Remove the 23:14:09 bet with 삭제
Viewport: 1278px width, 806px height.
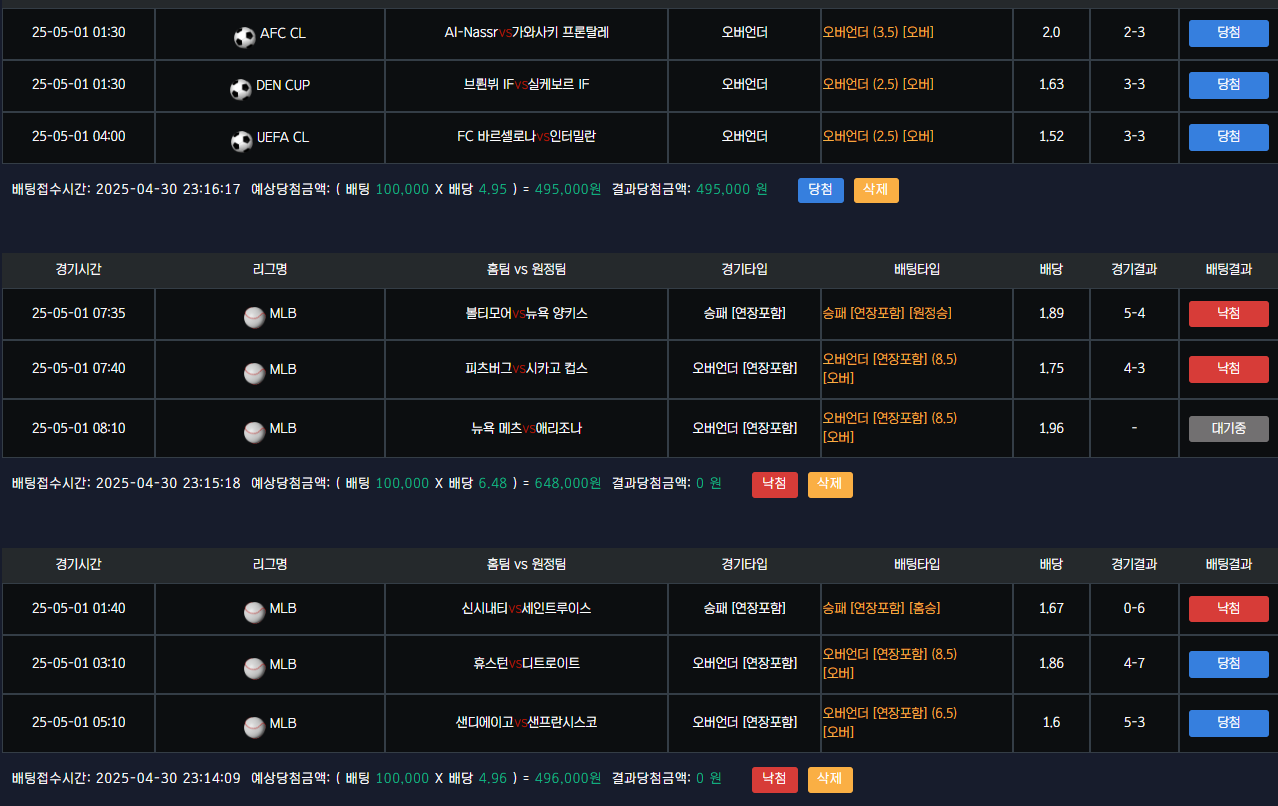tap(830, 779)
